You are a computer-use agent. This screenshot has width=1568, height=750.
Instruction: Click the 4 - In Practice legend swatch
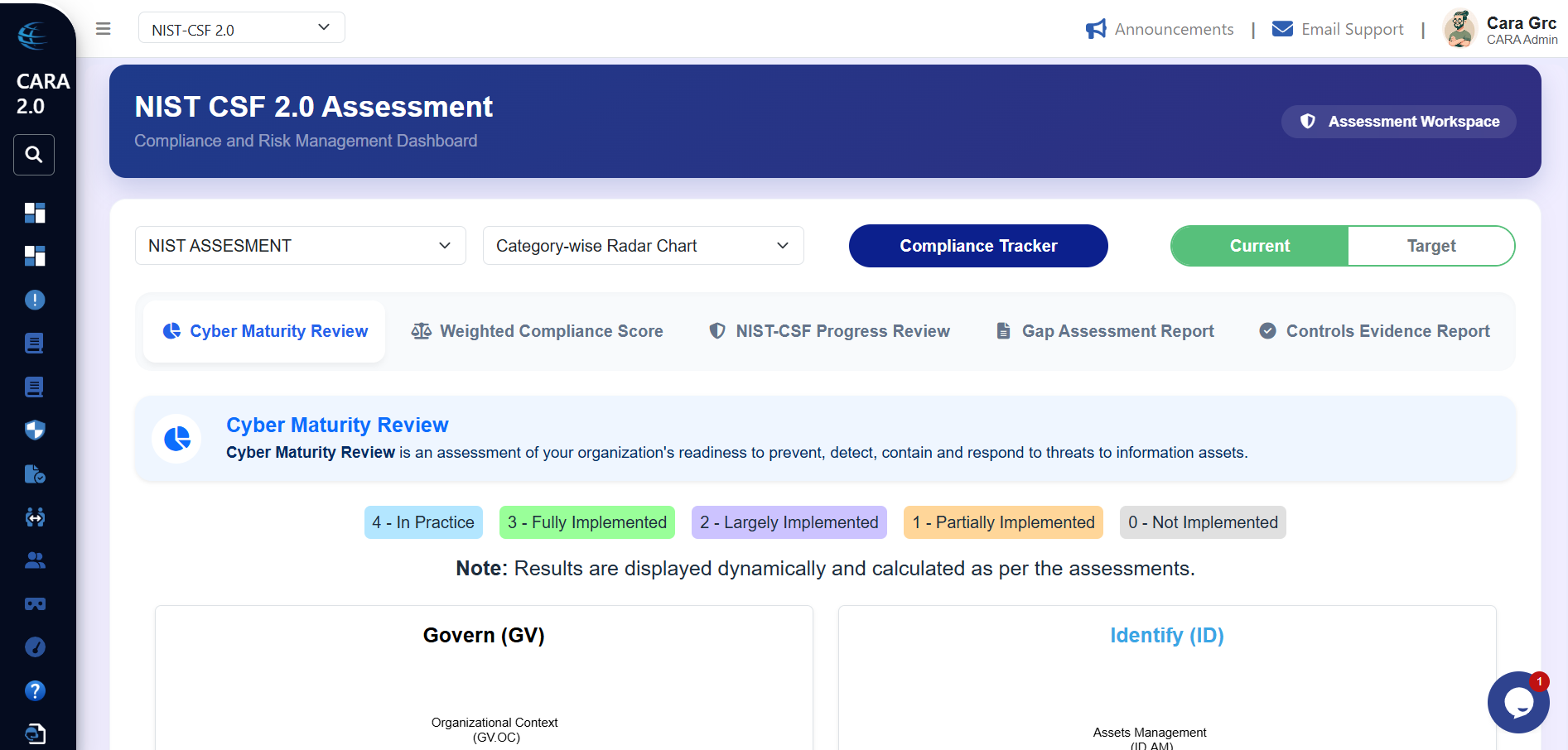pyautogui.click(x=423, y=522)
